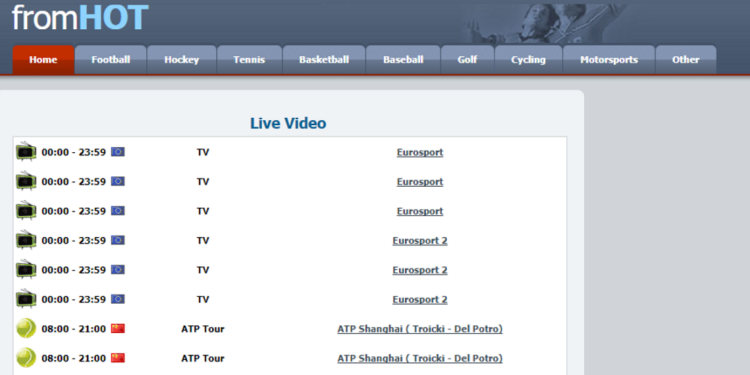Click the TV icon in the first Eurosport row

click(26, 152)
